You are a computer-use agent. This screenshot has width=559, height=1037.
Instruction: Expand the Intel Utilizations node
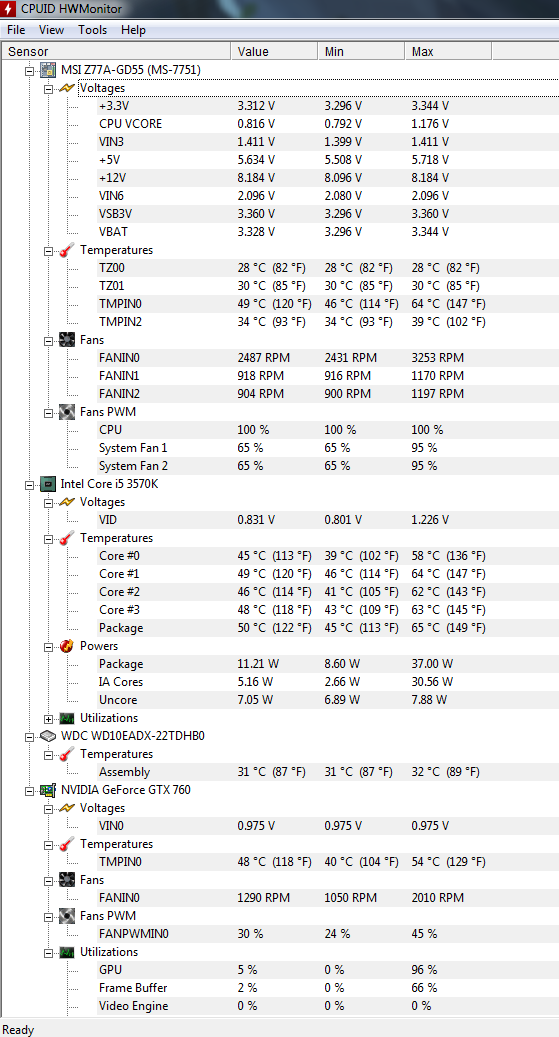click(x=49, y=718)
